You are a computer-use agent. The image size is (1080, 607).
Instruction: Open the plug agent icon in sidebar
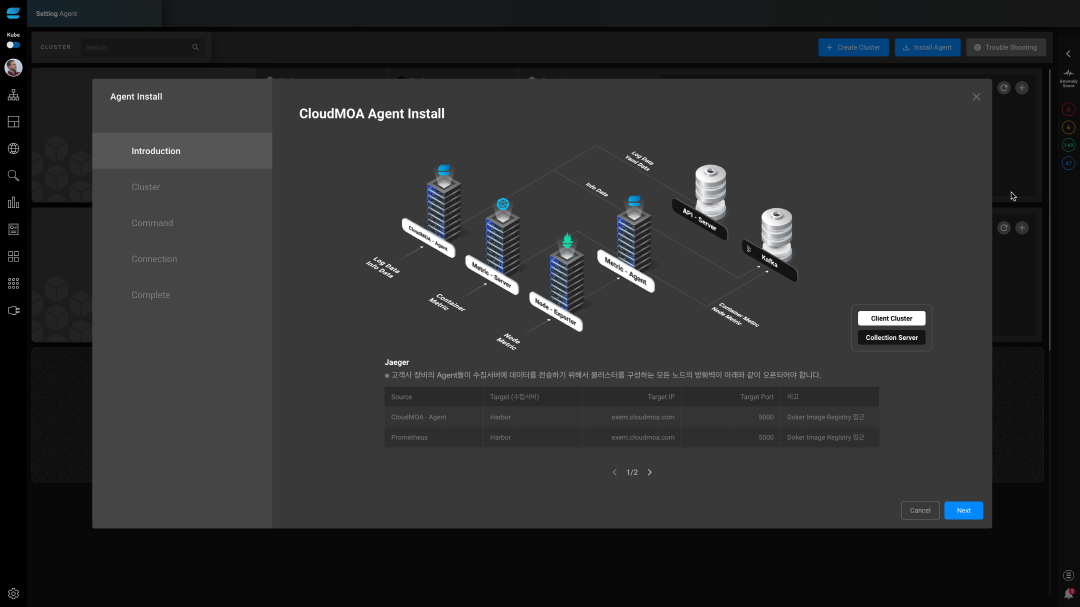tap(13, 311)
